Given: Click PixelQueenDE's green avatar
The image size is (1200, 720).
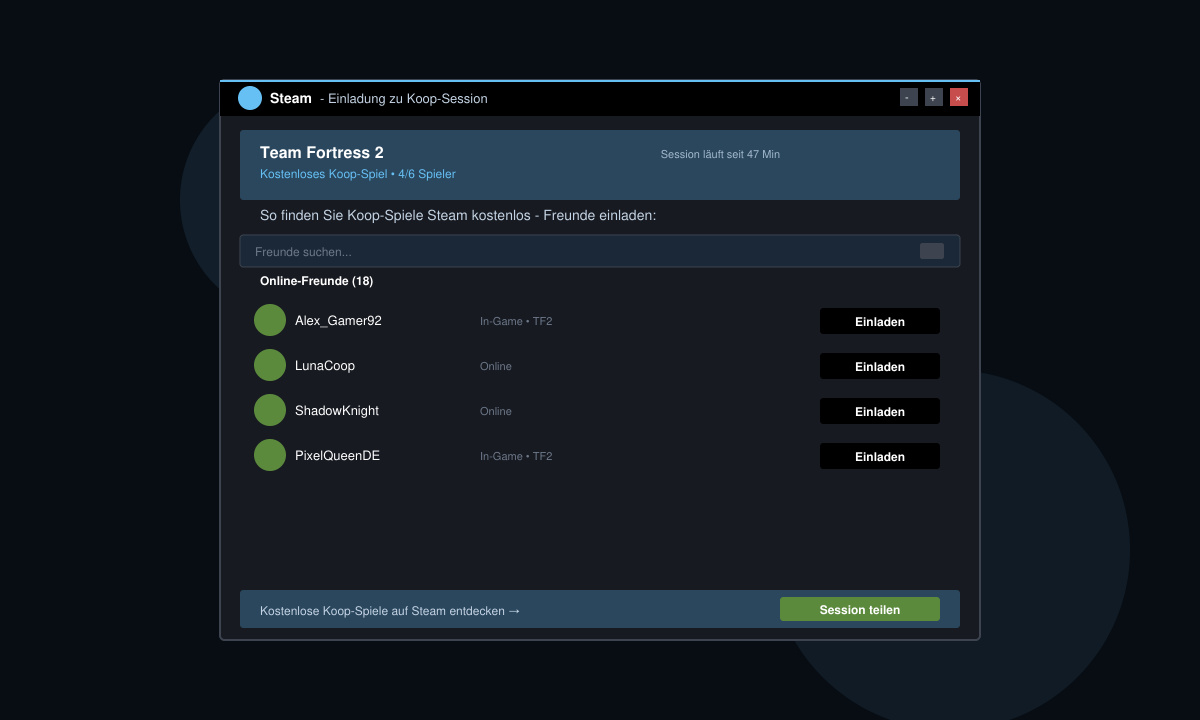Looking at the screenshot, I should click(x=270, y=455).
